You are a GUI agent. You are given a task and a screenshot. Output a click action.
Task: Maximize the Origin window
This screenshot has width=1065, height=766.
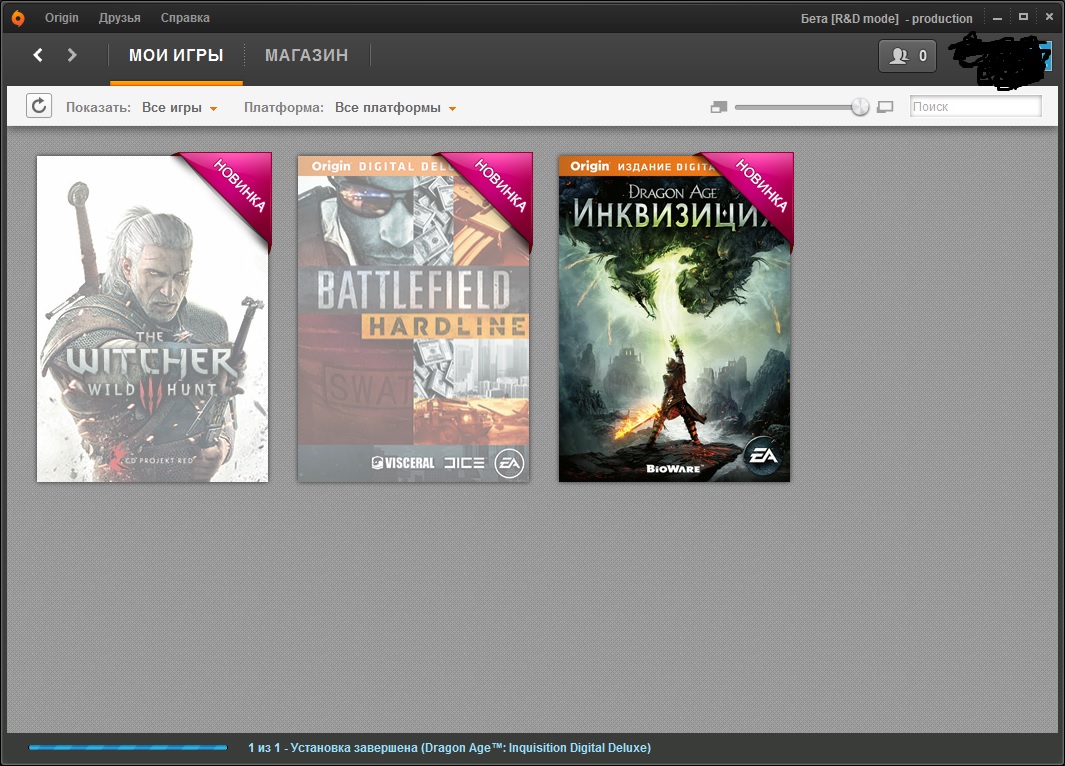click(x=1023, y=17)
